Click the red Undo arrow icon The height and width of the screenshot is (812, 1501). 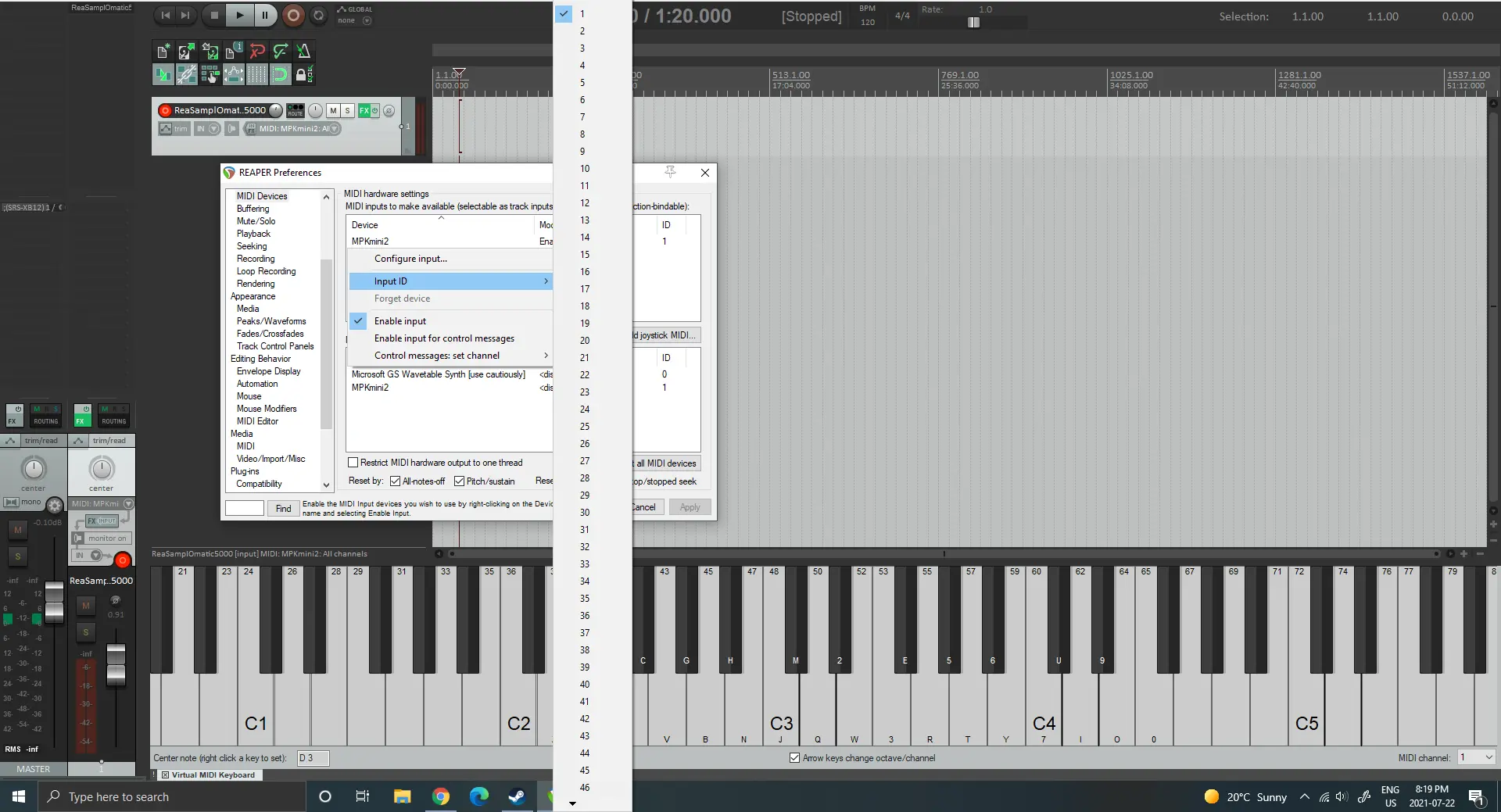tap(256, 52)
